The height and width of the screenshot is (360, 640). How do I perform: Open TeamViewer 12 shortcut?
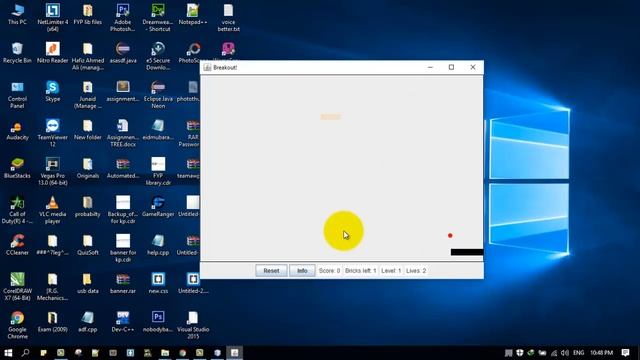tap(53, 133)
